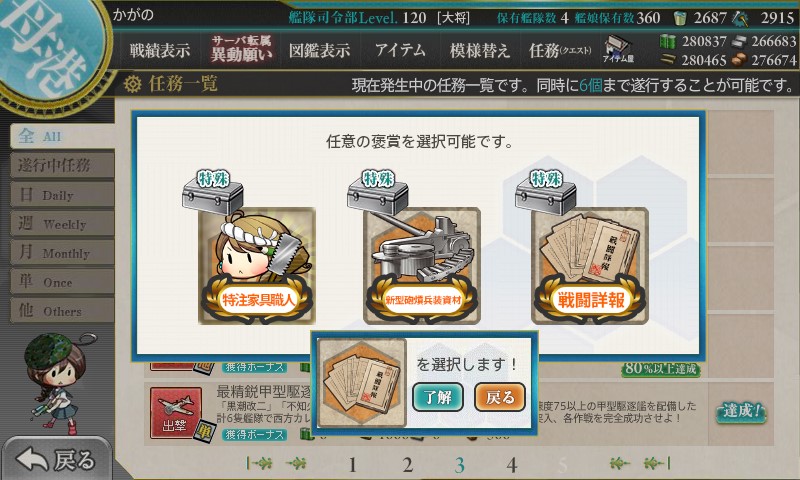Jump to last page arrow icon
800x480 pixels.
tap(657, 463)
